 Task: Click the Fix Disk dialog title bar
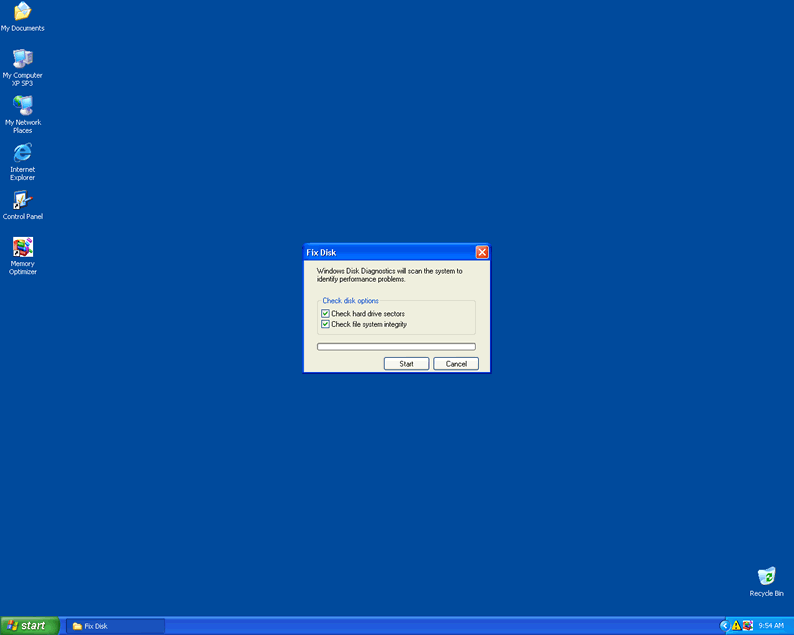(x=385, y=252)
